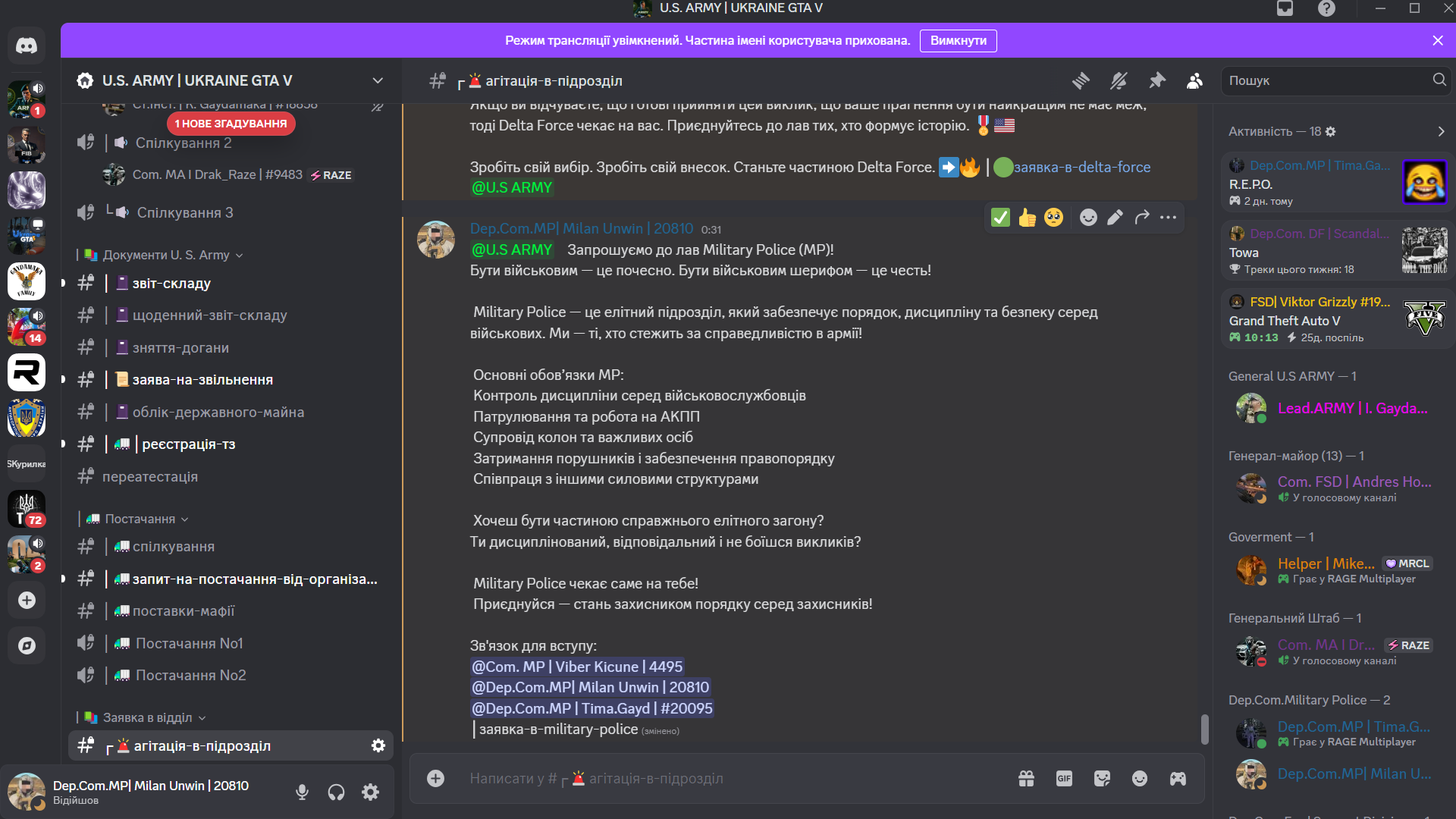Open щоденний-звіт-складу channel
Viewport: 1456px width, 819px height.
pyautogui.click(x=231, y=315)
